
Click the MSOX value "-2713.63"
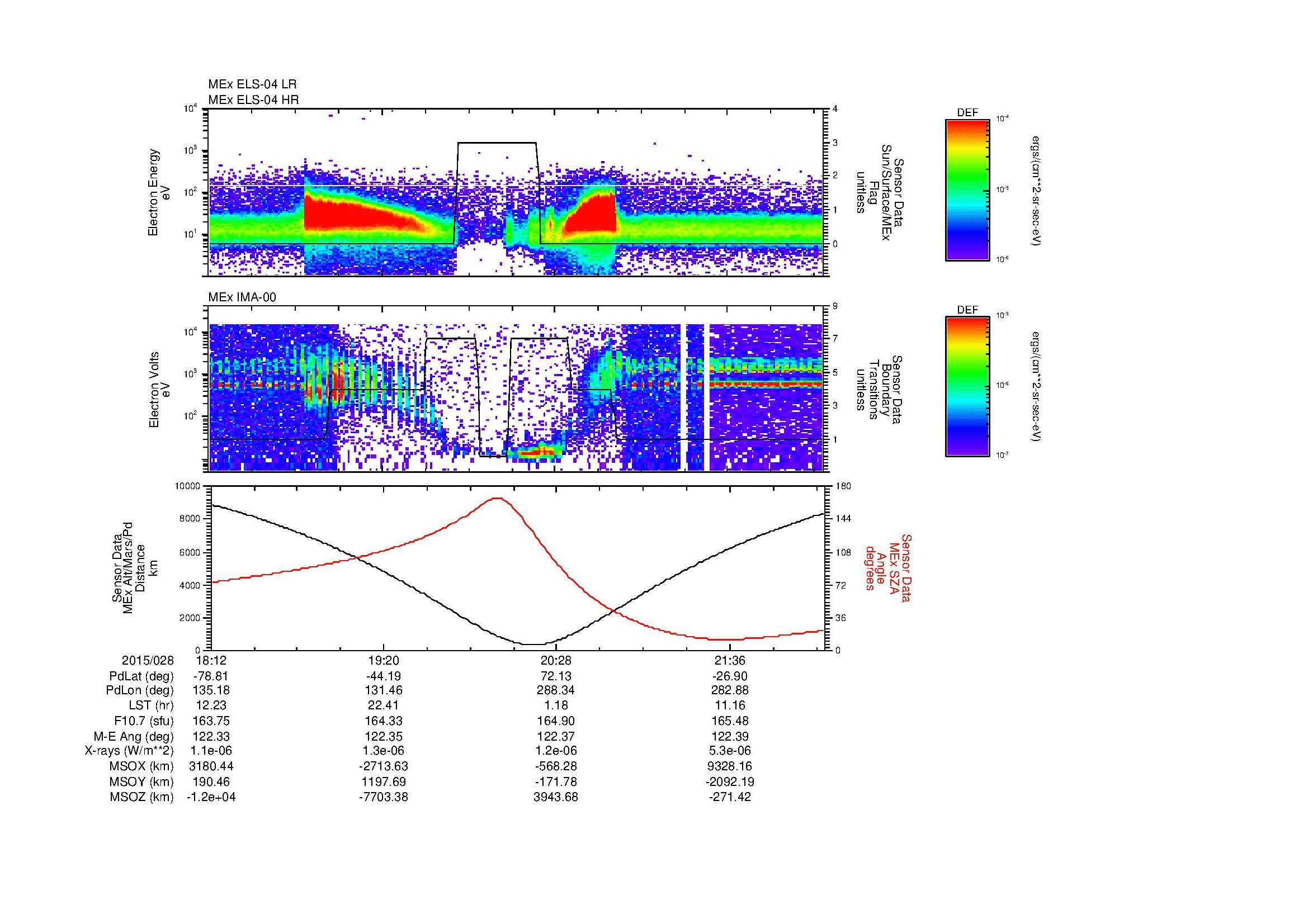384,766
